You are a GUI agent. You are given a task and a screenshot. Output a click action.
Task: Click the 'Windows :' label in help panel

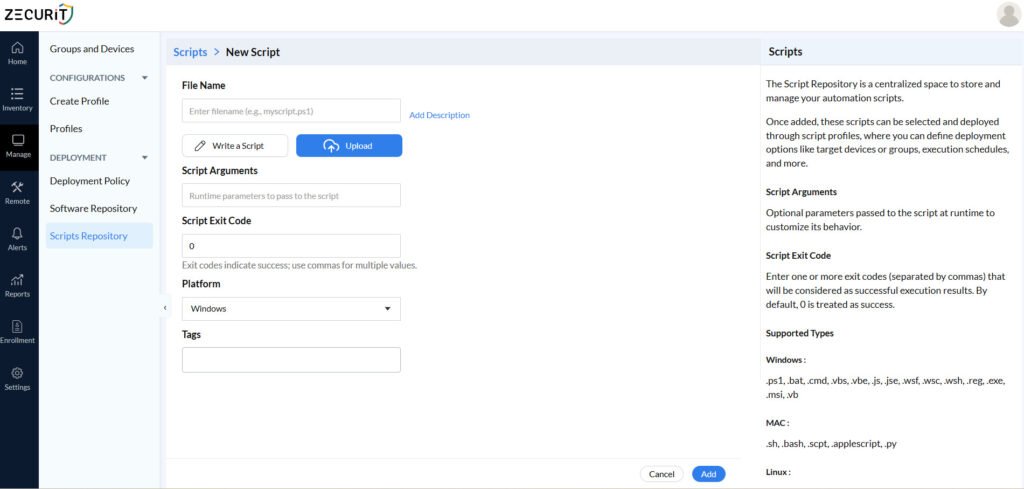coord(786,360)
